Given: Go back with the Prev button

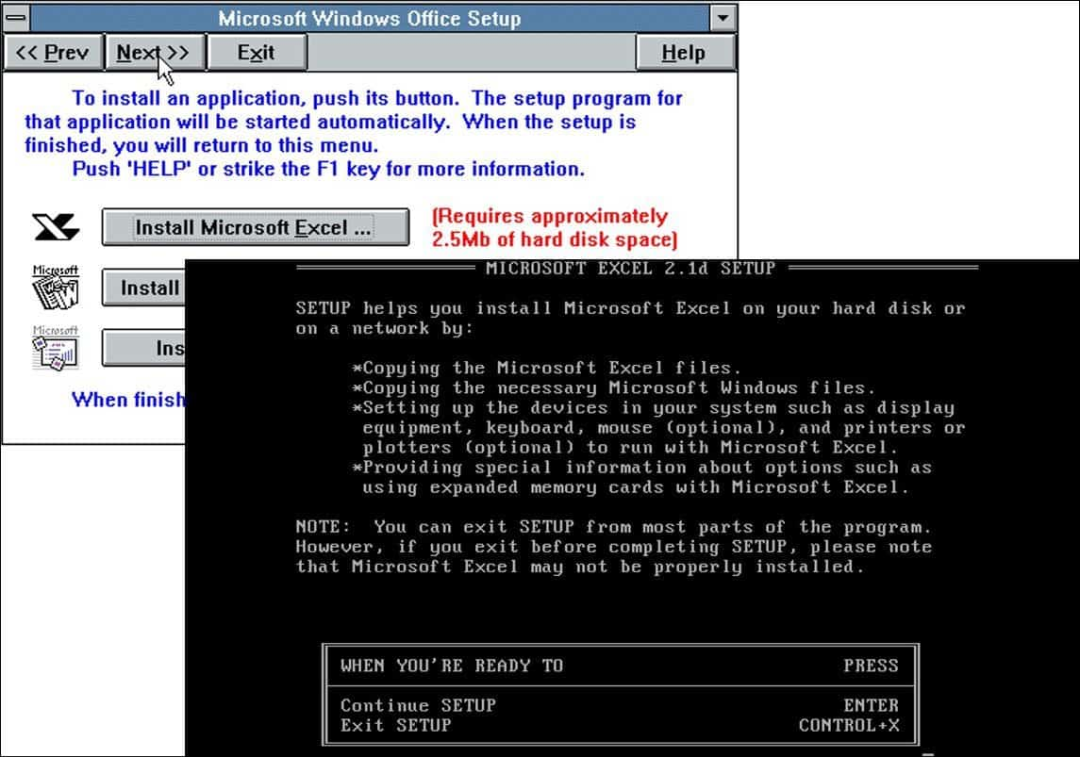Looking at the screenshot, I should click(x=53, y=52).
